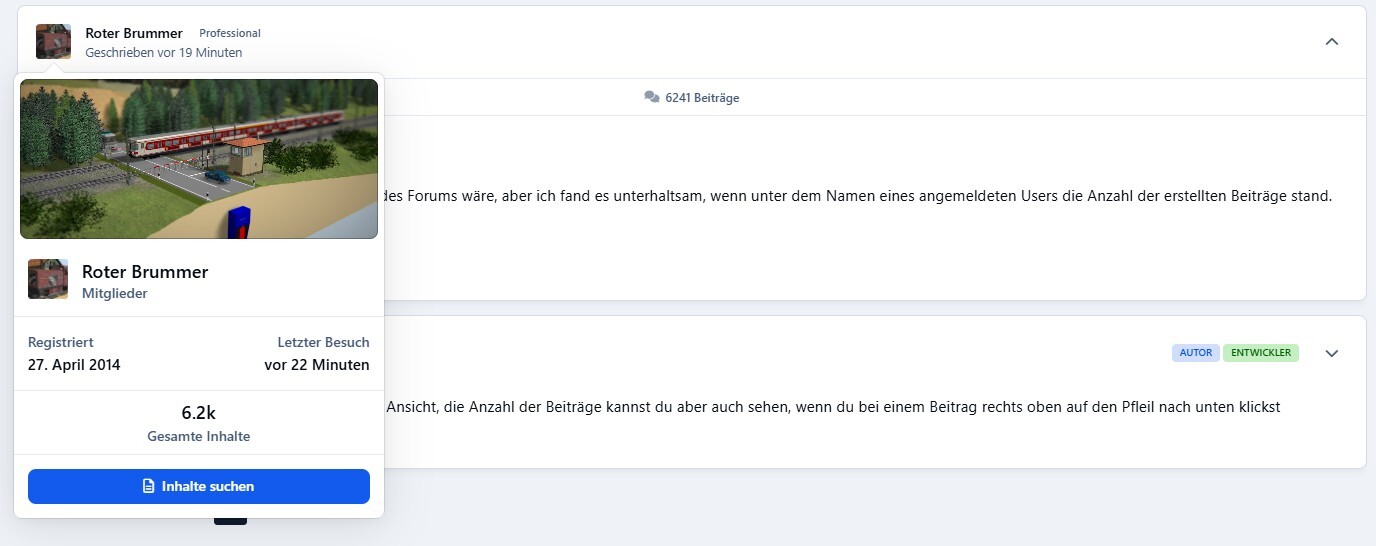Expand second post with the down chevron
This screenshot has height=546, width=1376.
pyautogui.click(x=1331, y=353)
